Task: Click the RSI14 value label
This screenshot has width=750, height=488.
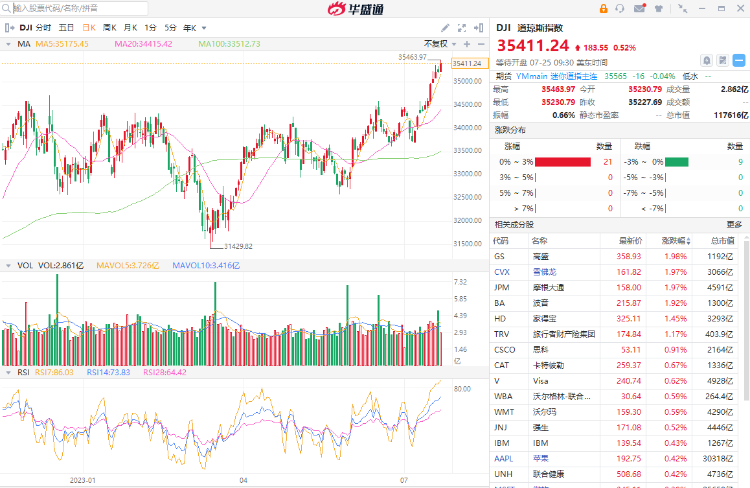Action: pyautogui.click(x=108, y=372)
